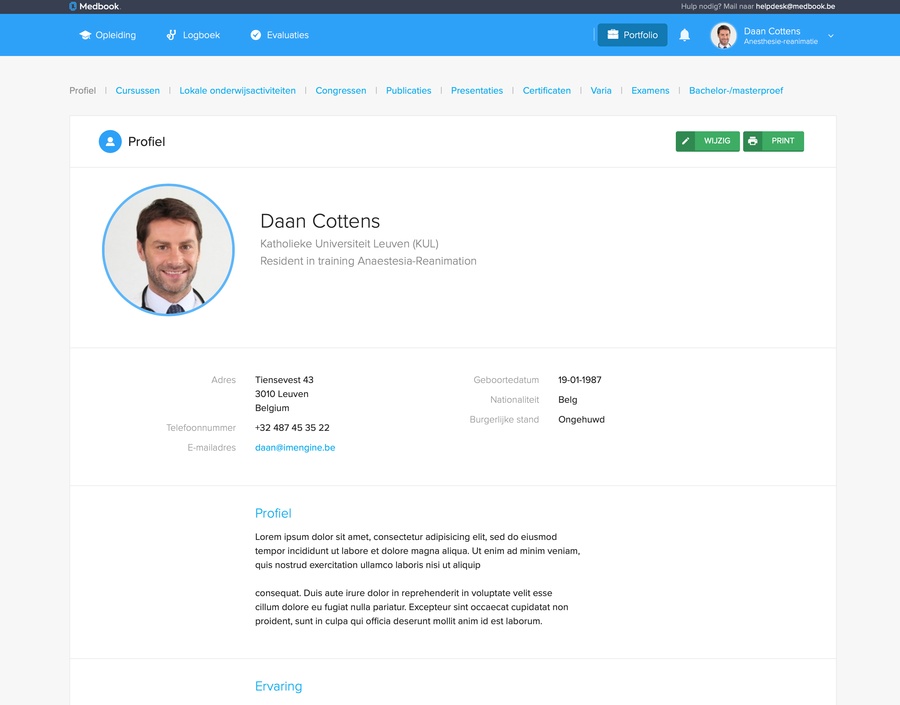The height and width of the screenshot is (705, 900).
Task: Open the Opleiding menu
Action: pyautogui.click(x=107, y=35)
